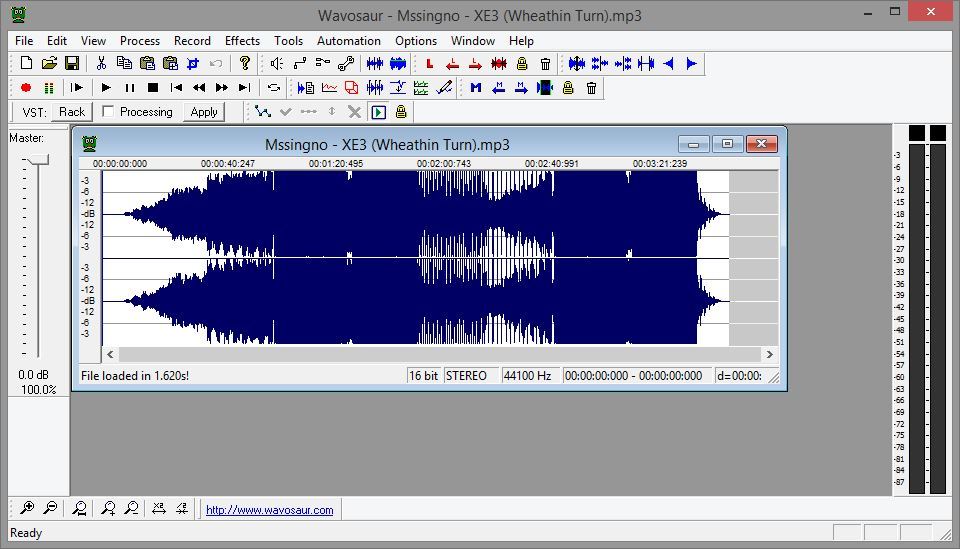The height and width of the screenshot is (549, 960).
Task: Rewind the audio
Action: [199, 88]
